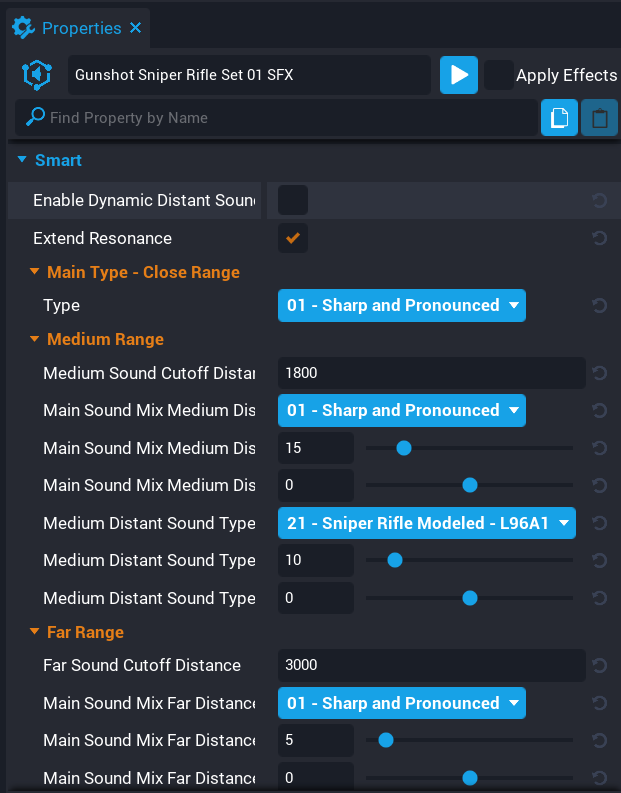Screen dimensions: 621x793
Task: Reset Far Sound Cutoff Distance value
Action: tap(599, 666)
